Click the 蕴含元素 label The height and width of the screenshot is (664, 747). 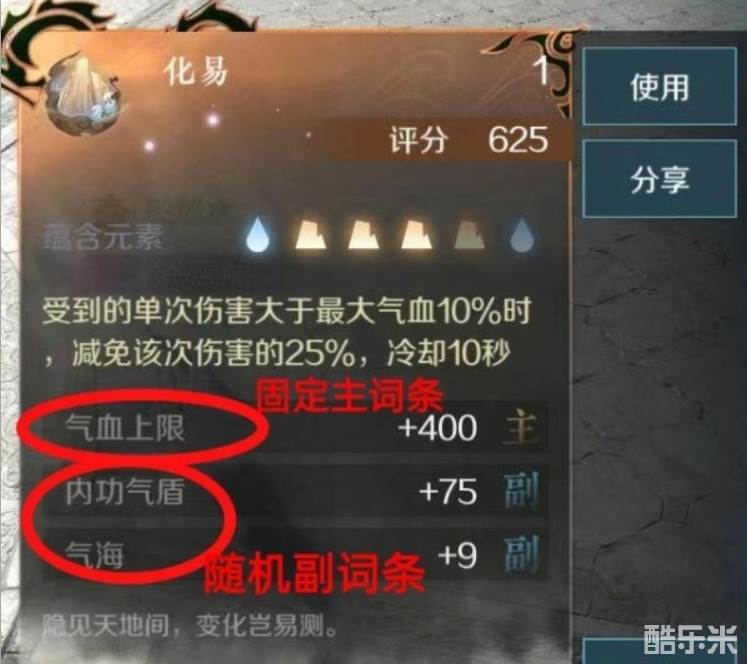pos(103,237)
